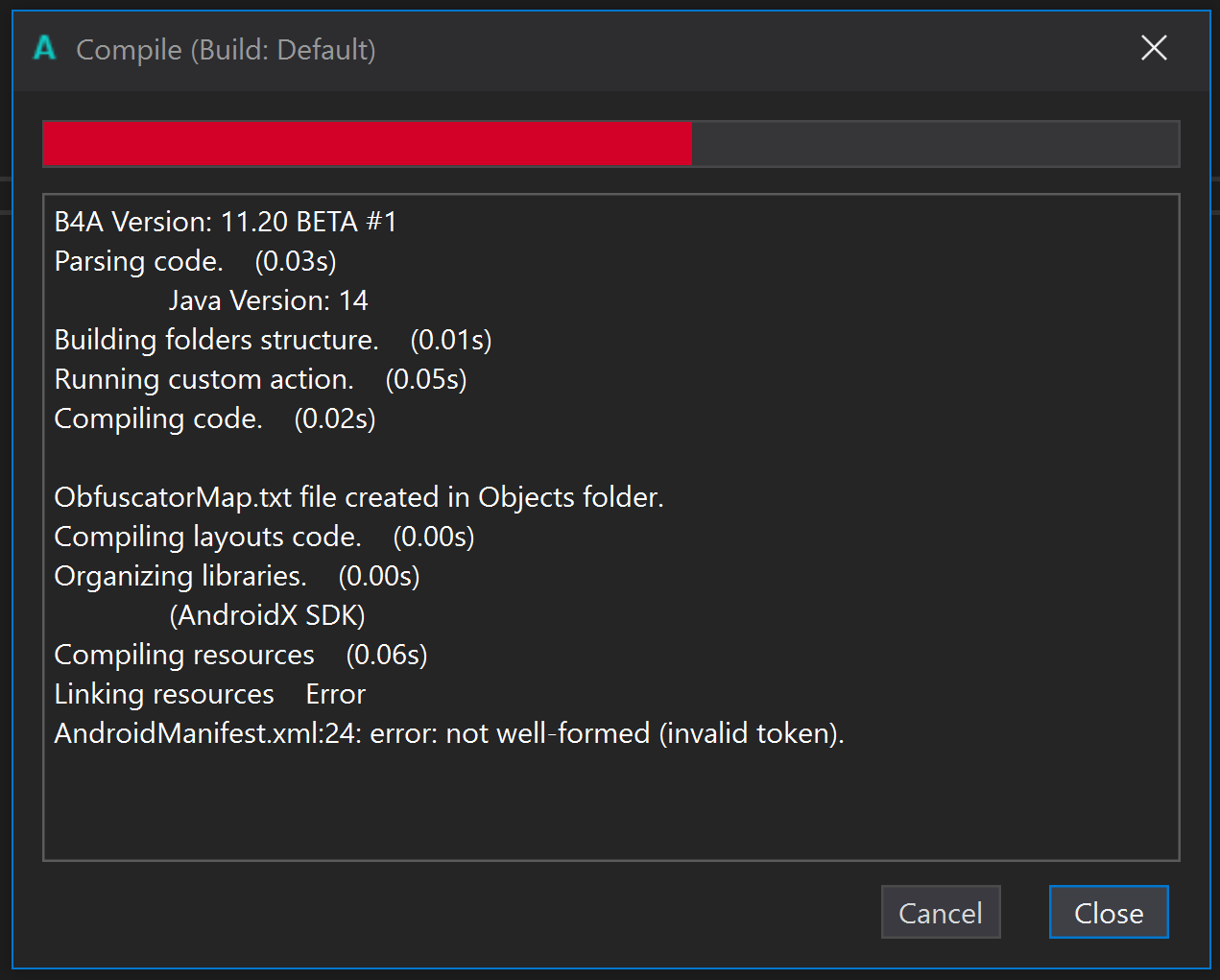The height and width of the screenshot is (980, 1220).
Task: Click the "Java Version: 14" log entry
Action: click(269, 300)
